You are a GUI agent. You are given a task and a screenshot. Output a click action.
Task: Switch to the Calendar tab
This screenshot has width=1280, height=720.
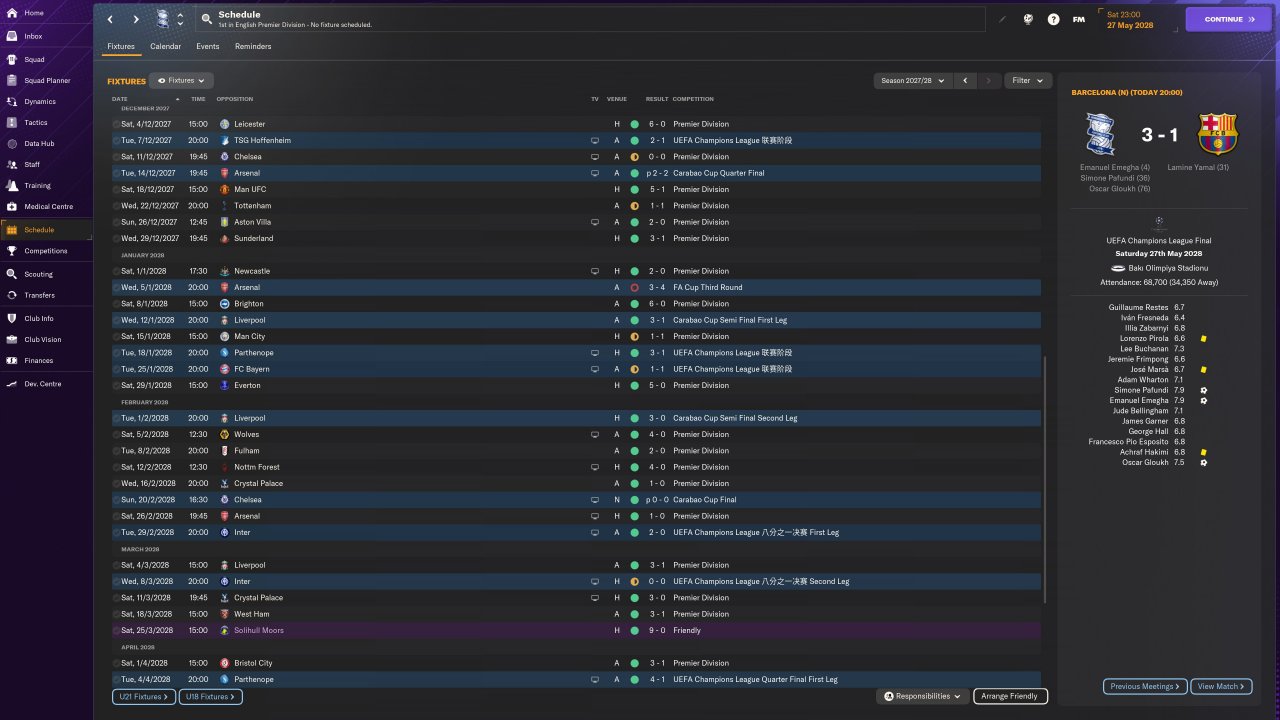pyautogui.click(x=166, y=46)
